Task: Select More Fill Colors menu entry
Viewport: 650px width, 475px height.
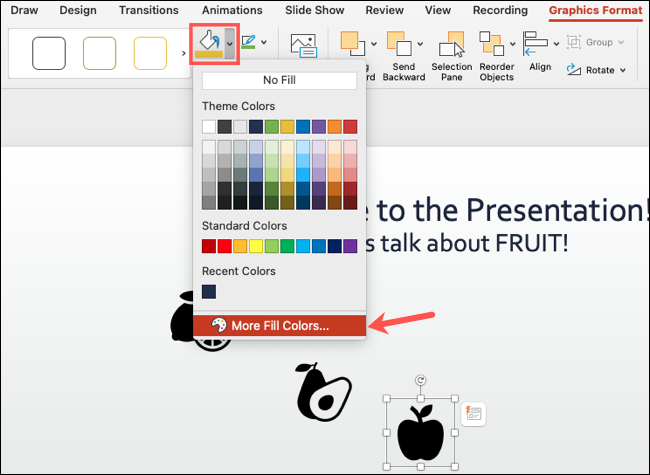Action: coord(279,325)
